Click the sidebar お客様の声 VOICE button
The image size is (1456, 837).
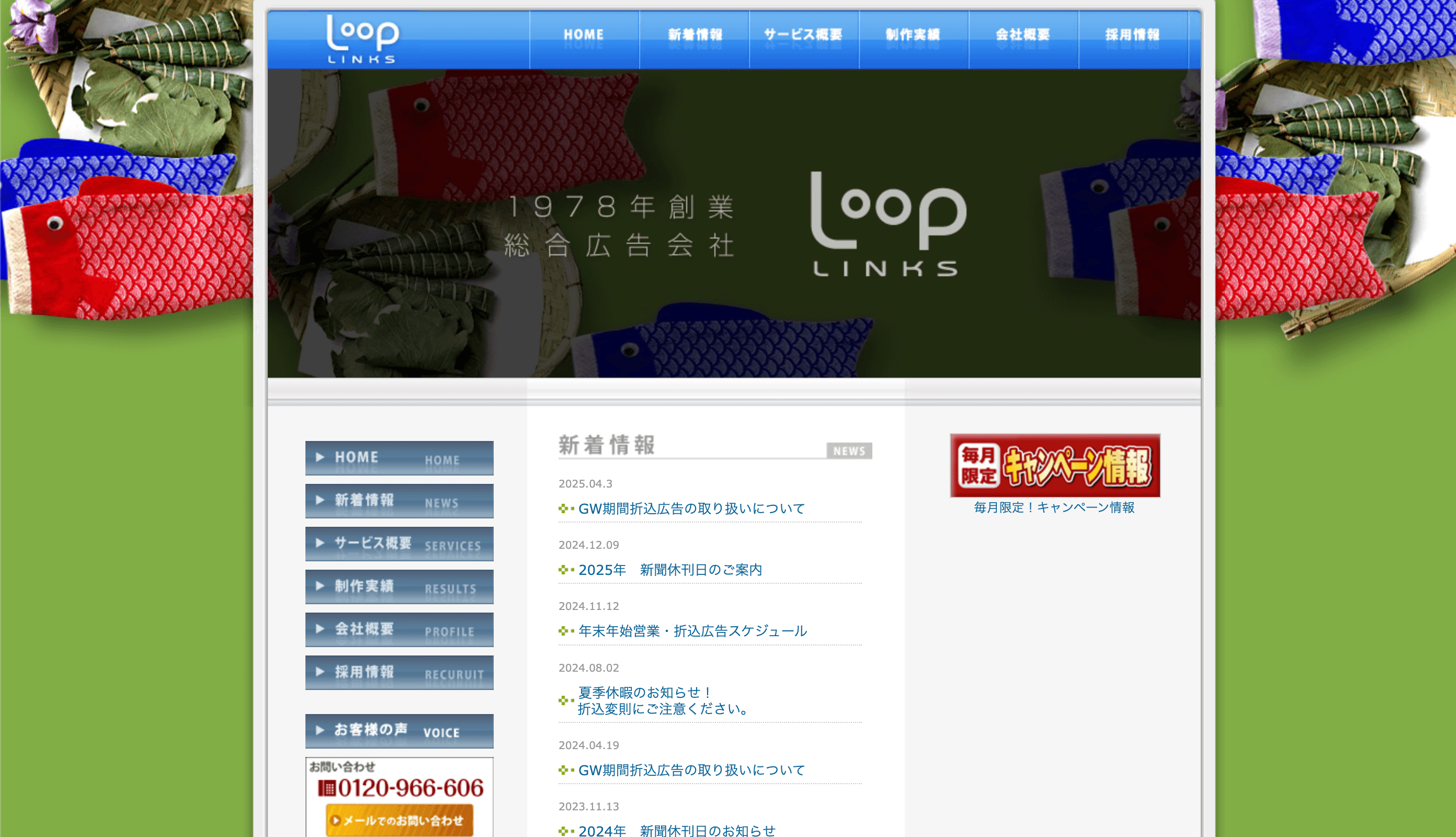400,731
